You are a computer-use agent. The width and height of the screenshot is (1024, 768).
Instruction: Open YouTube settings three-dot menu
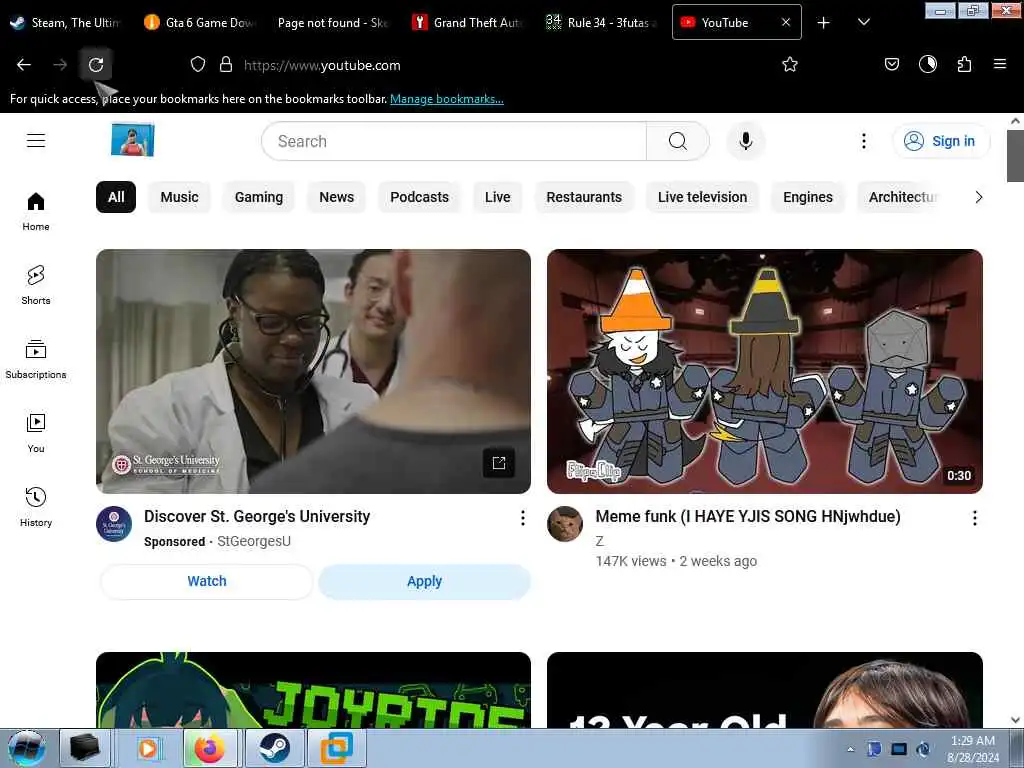click(863, 141)
